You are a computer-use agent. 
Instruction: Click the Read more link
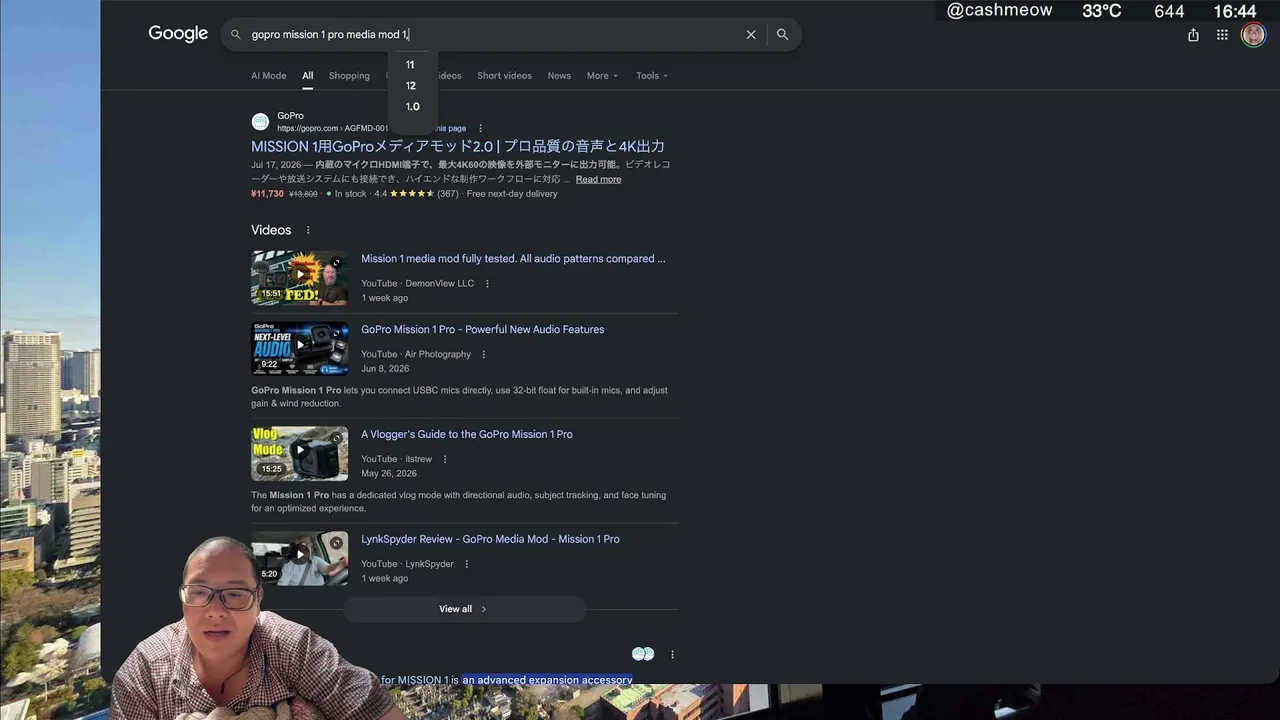click(598, 180)
